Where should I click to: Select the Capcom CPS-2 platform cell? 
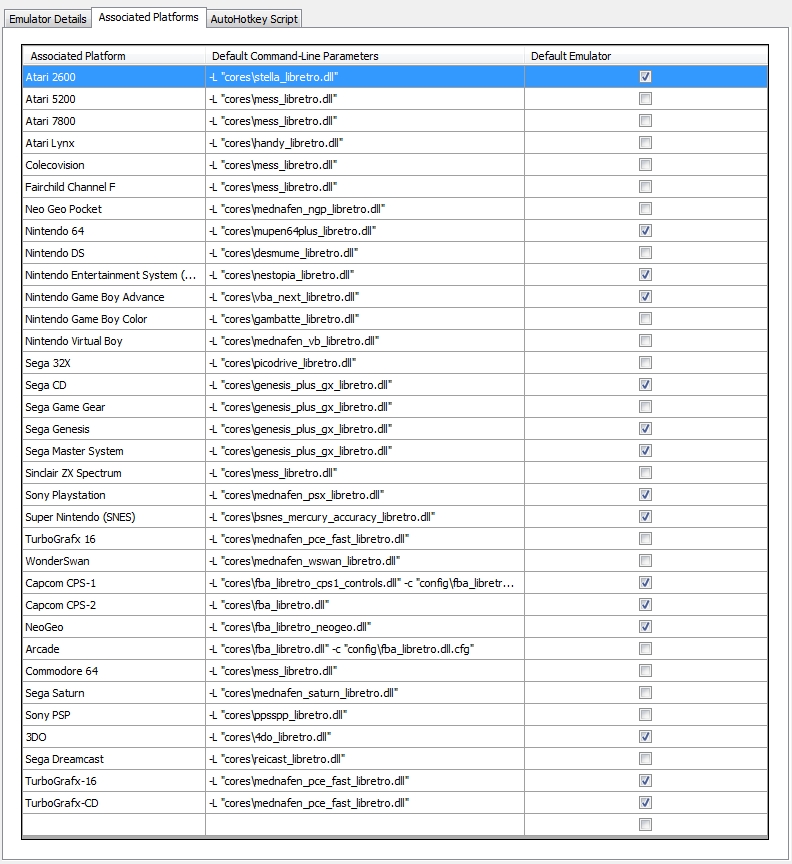[x=114, y=604]
